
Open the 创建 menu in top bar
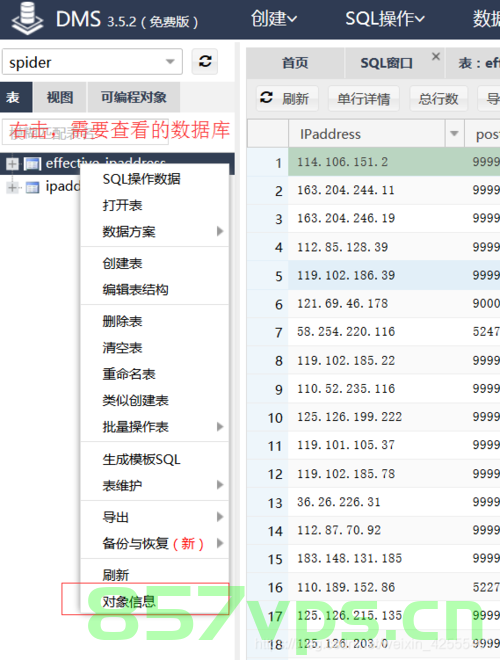click(274, 19)
